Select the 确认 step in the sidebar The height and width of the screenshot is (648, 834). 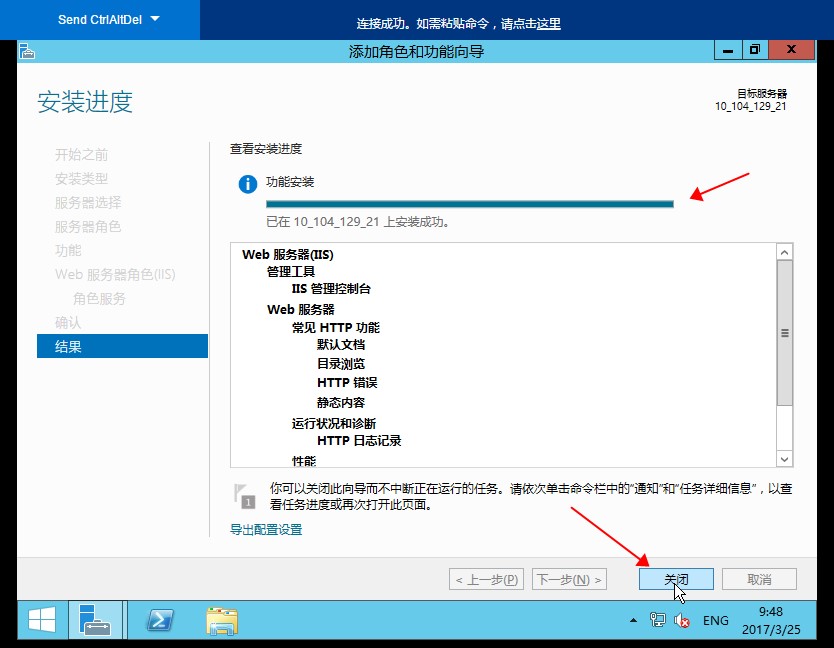click(x=68, y=322)
